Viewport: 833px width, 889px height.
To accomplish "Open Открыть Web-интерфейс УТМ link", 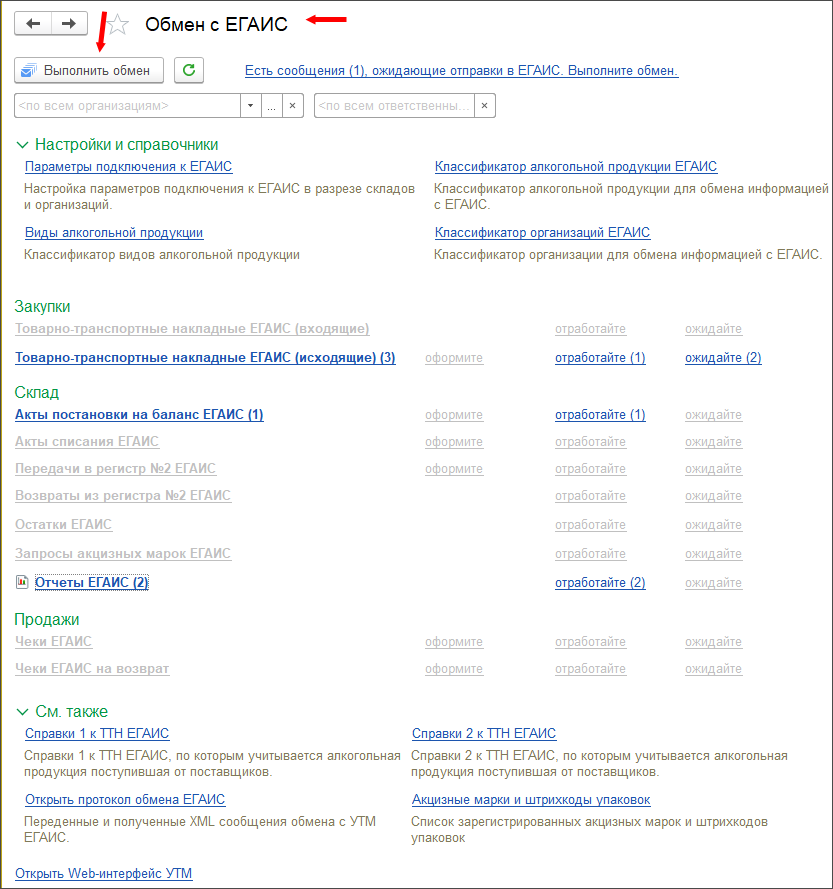I will click(103, 873).
